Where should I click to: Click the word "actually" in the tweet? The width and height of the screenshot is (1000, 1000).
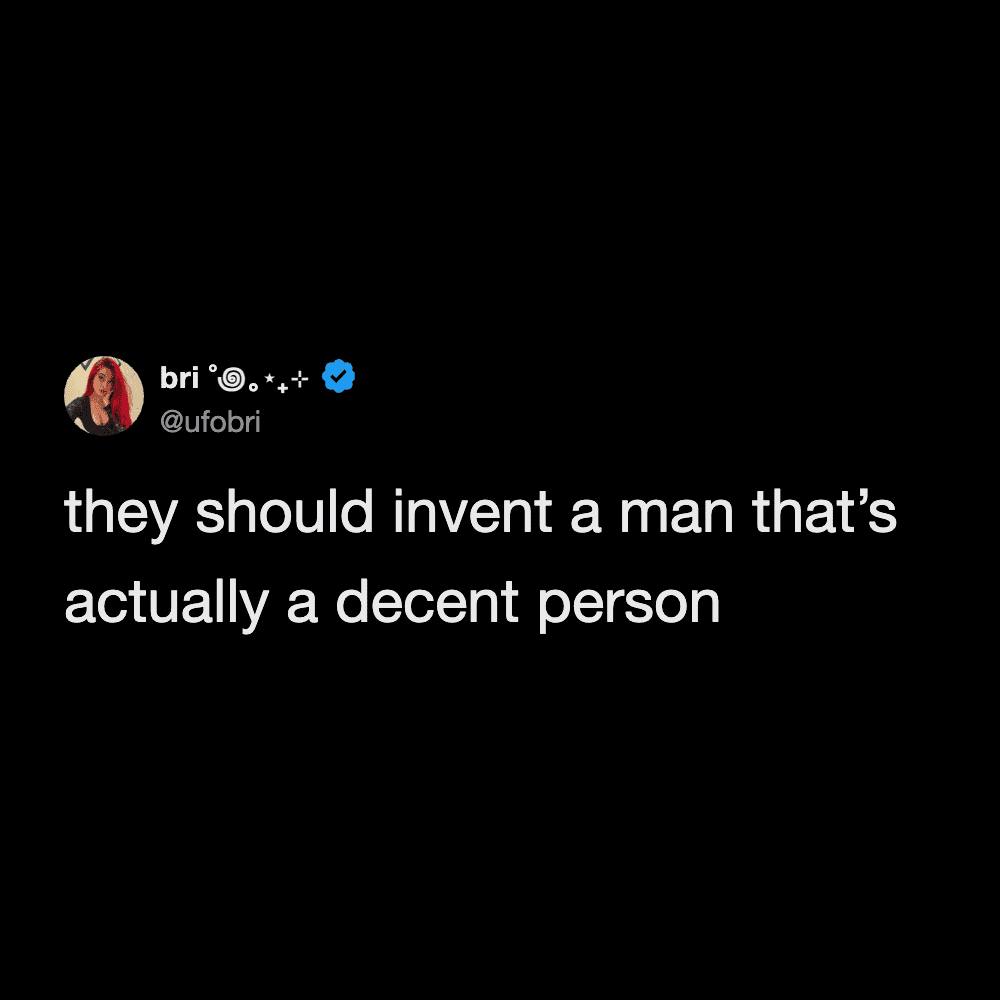point(166,605)
